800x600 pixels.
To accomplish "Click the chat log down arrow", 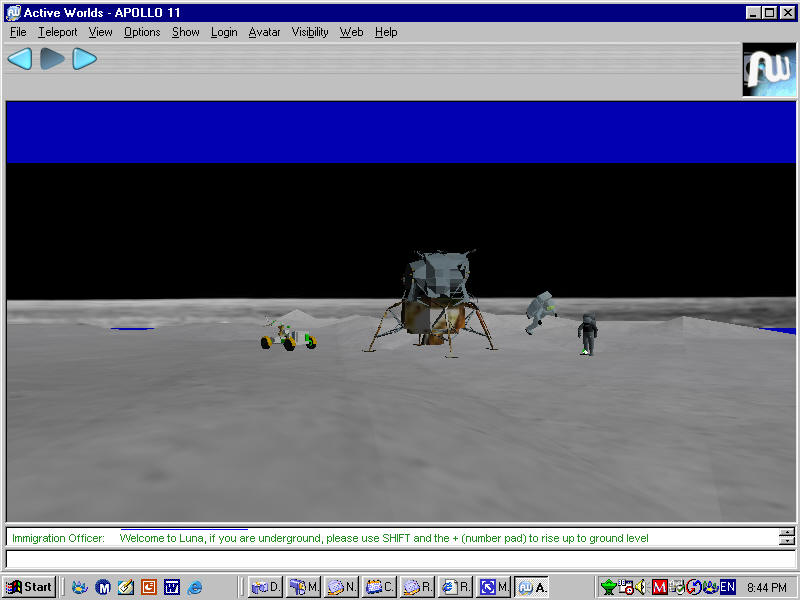I will point(787,541).
